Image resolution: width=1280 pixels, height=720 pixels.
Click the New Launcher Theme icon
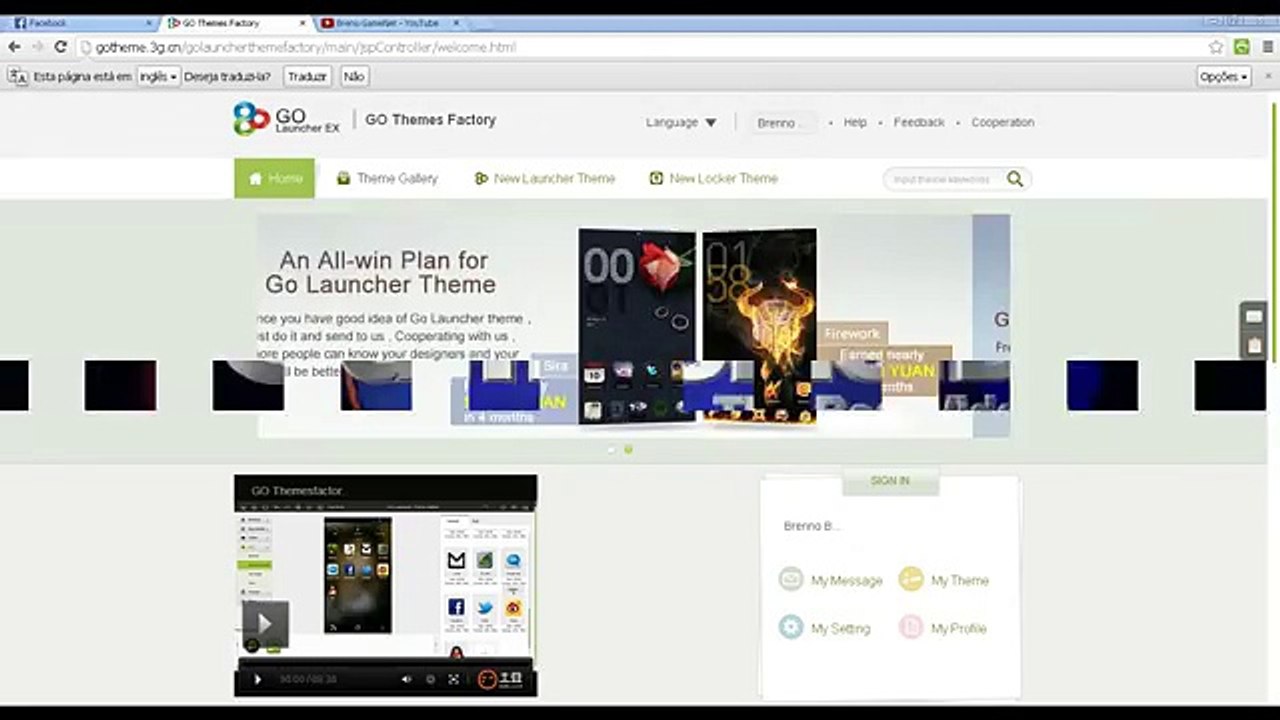pos(481,178)
